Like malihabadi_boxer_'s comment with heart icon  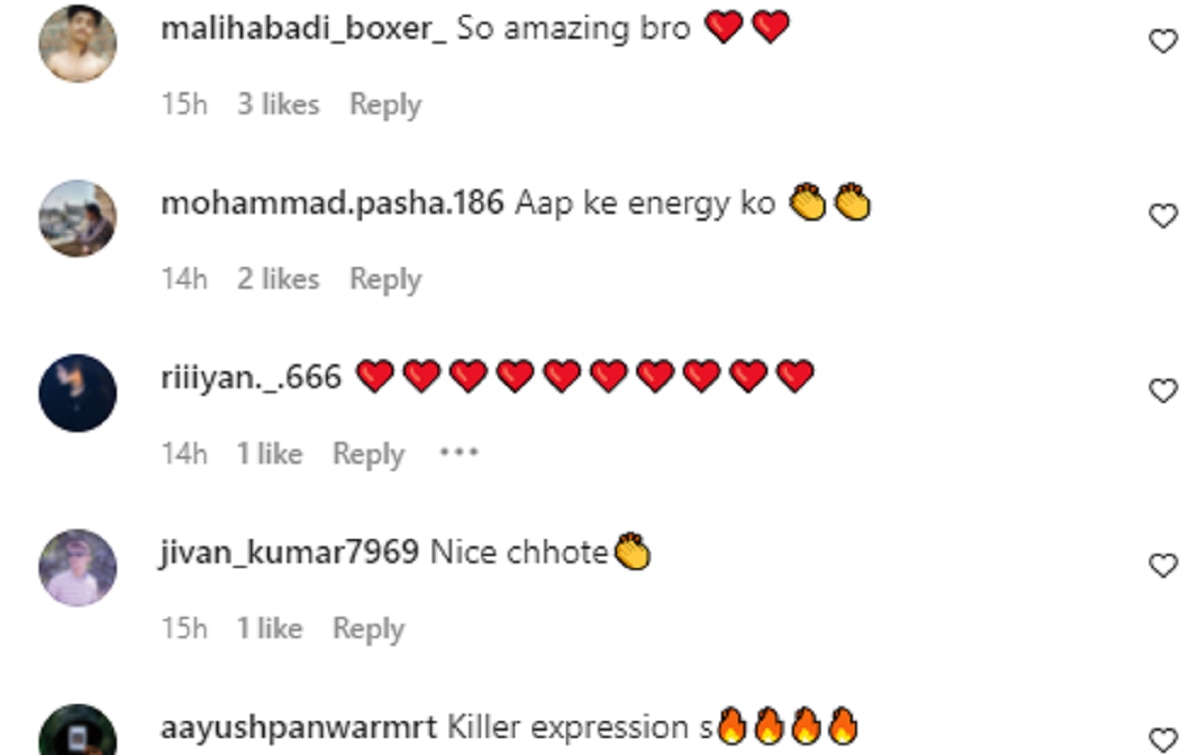pos(1163,41)
